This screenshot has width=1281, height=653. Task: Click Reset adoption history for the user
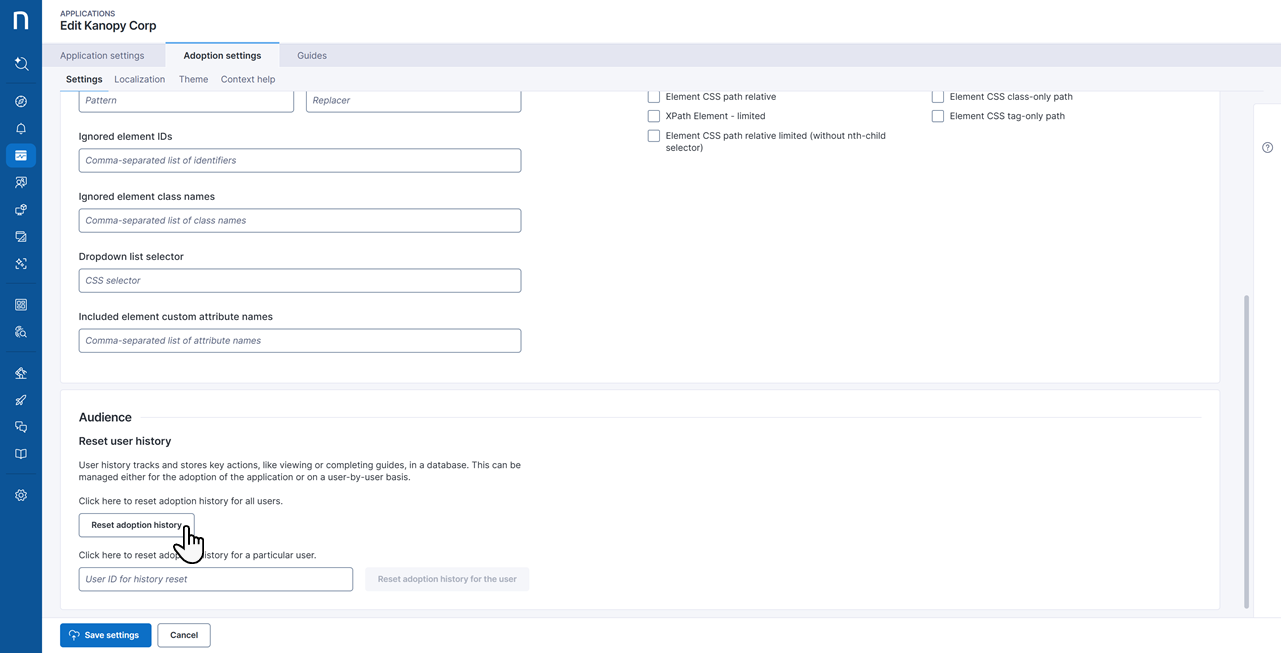click(447, 579)
